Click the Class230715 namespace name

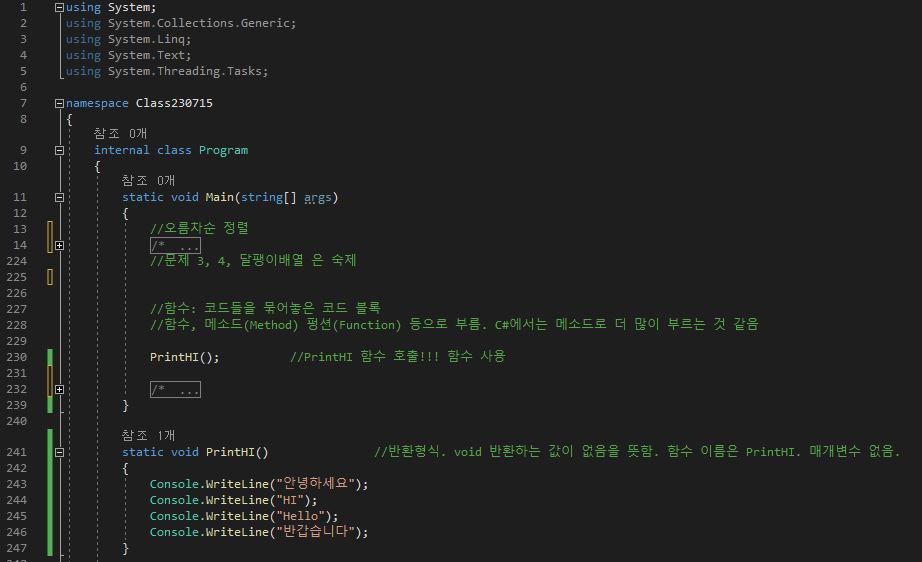click(x=174, y=103)
